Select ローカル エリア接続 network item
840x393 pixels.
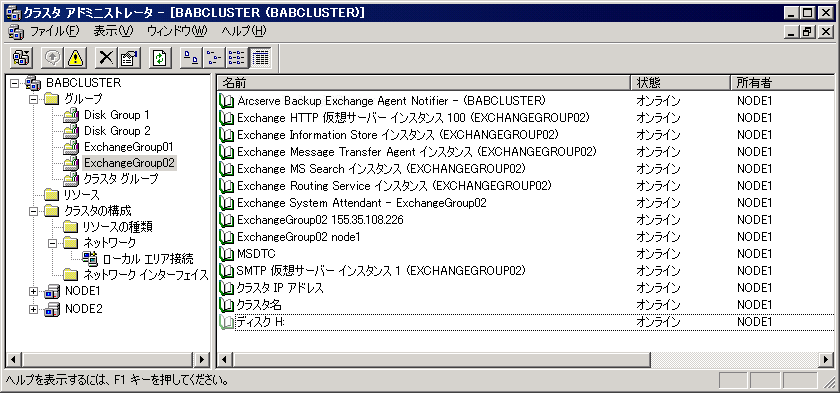pos(148,259)
